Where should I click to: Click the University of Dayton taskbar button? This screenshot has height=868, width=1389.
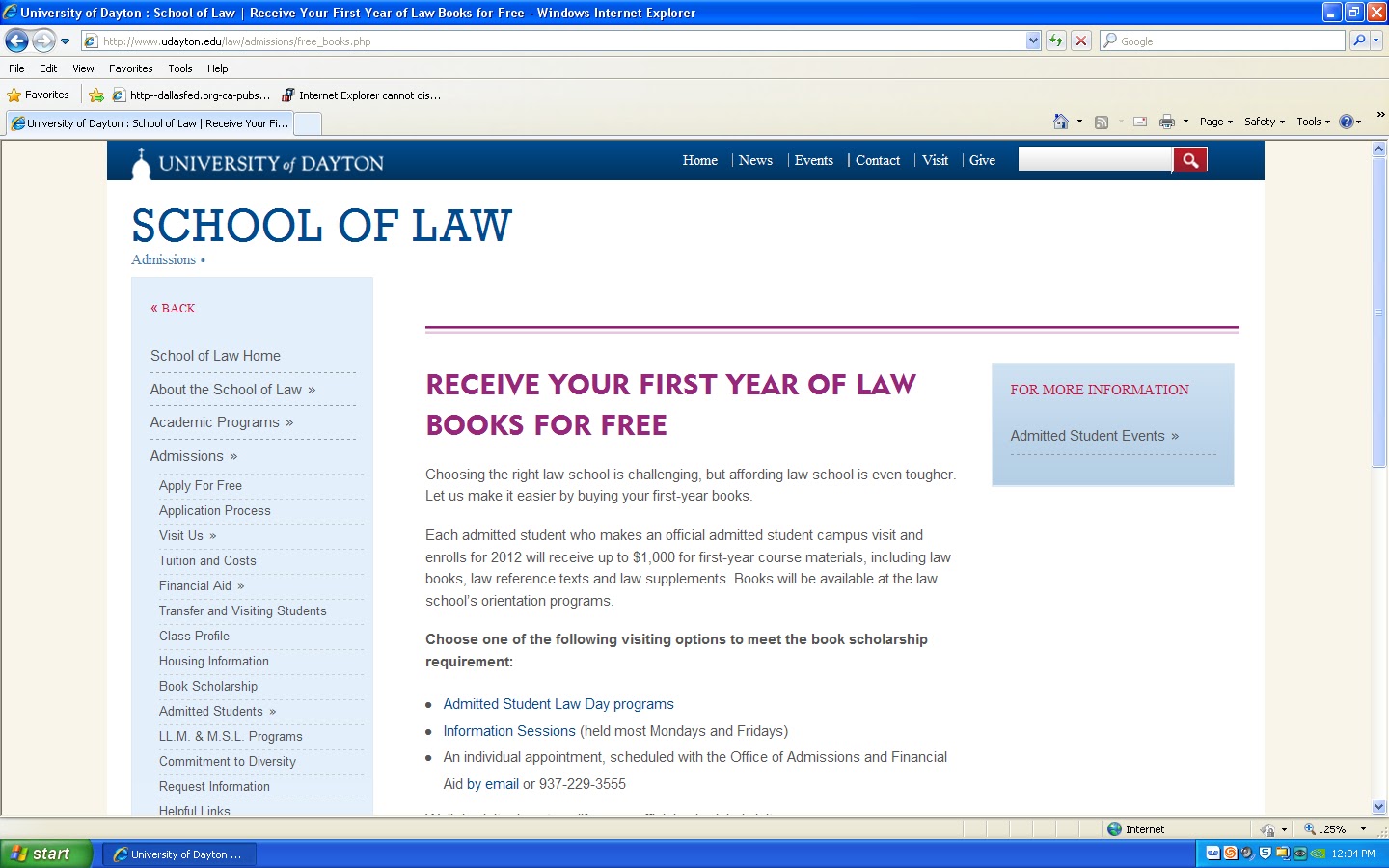coord(179,854)
